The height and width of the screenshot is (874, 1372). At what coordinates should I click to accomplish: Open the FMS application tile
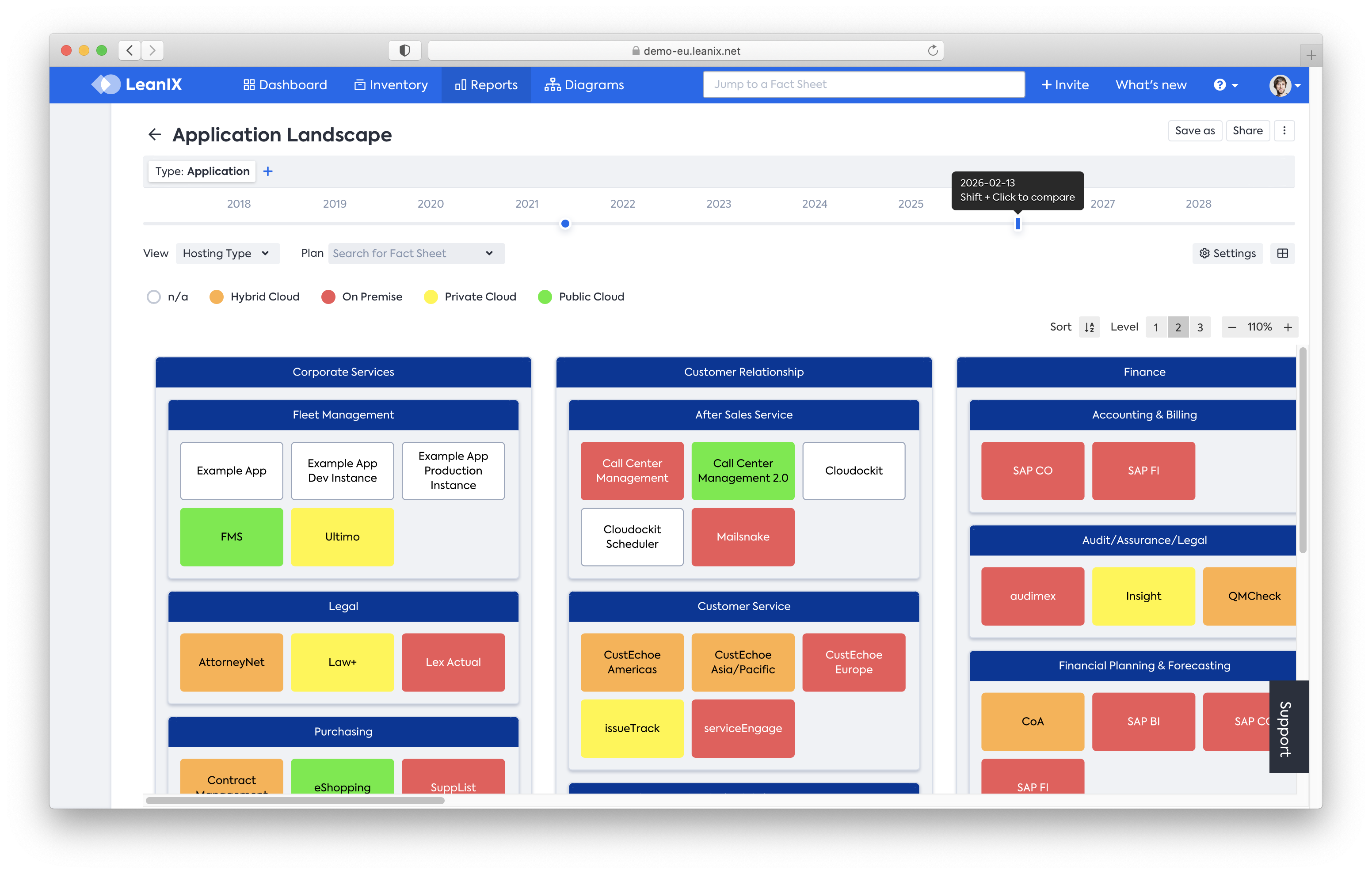pyautogui.click(x=231, y=537)
